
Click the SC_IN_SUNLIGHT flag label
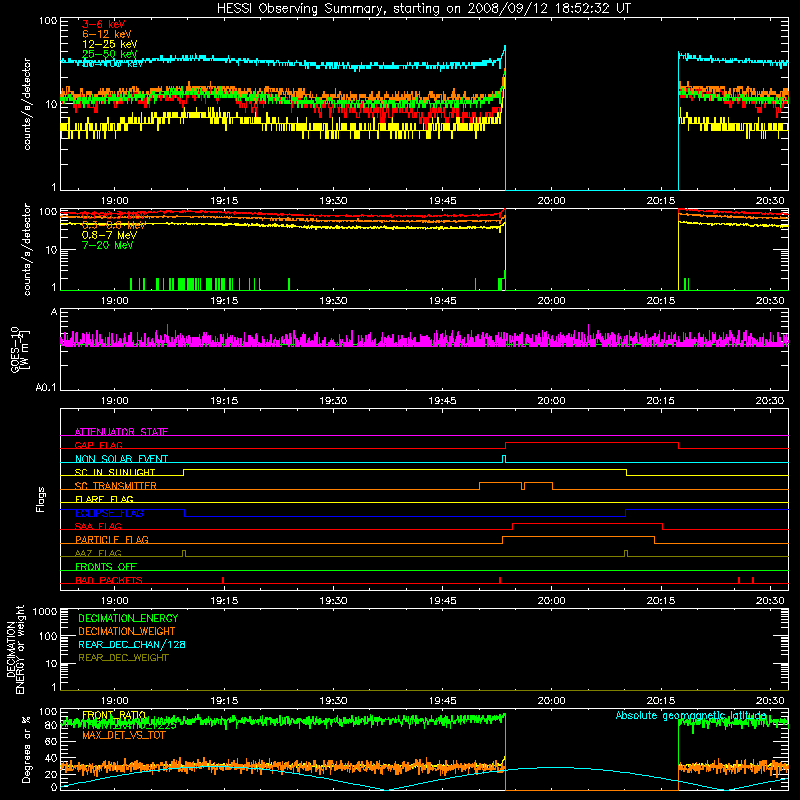(x=115, y=472)
